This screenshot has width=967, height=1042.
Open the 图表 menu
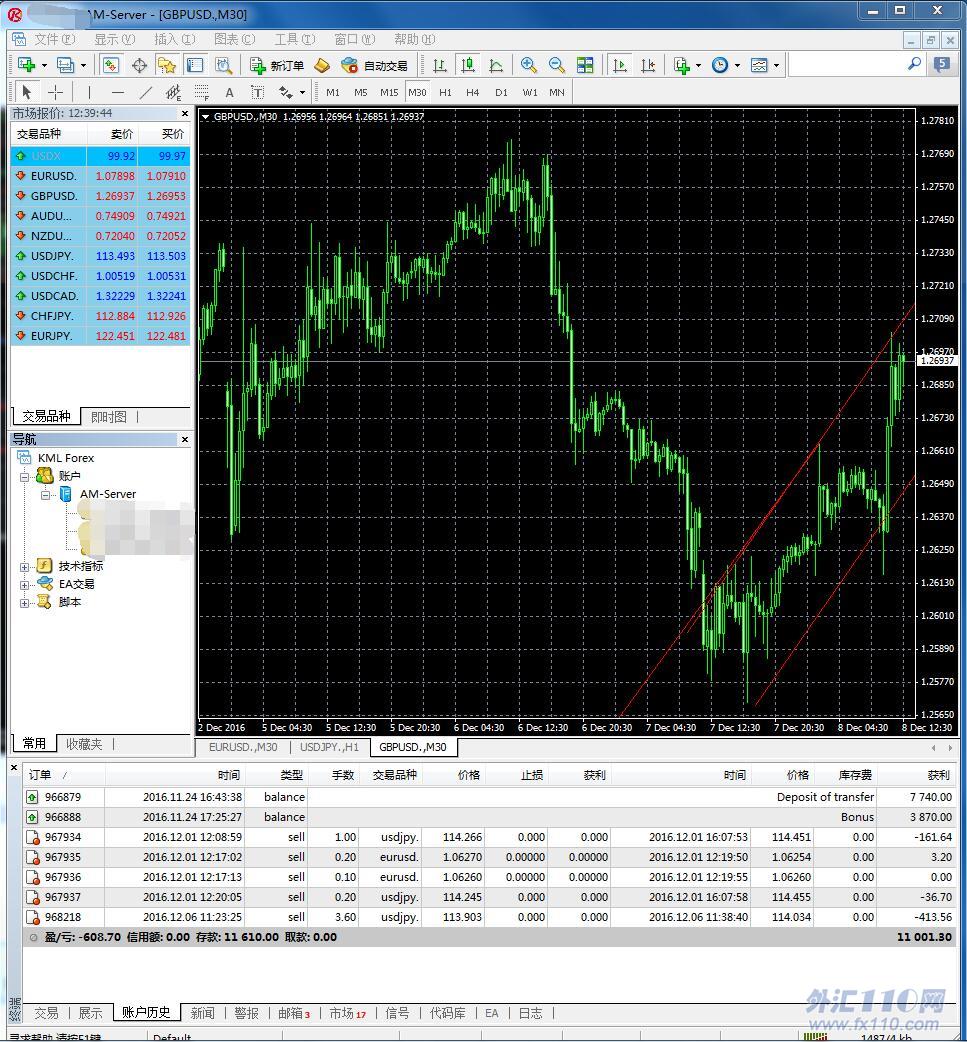[233, 39]
